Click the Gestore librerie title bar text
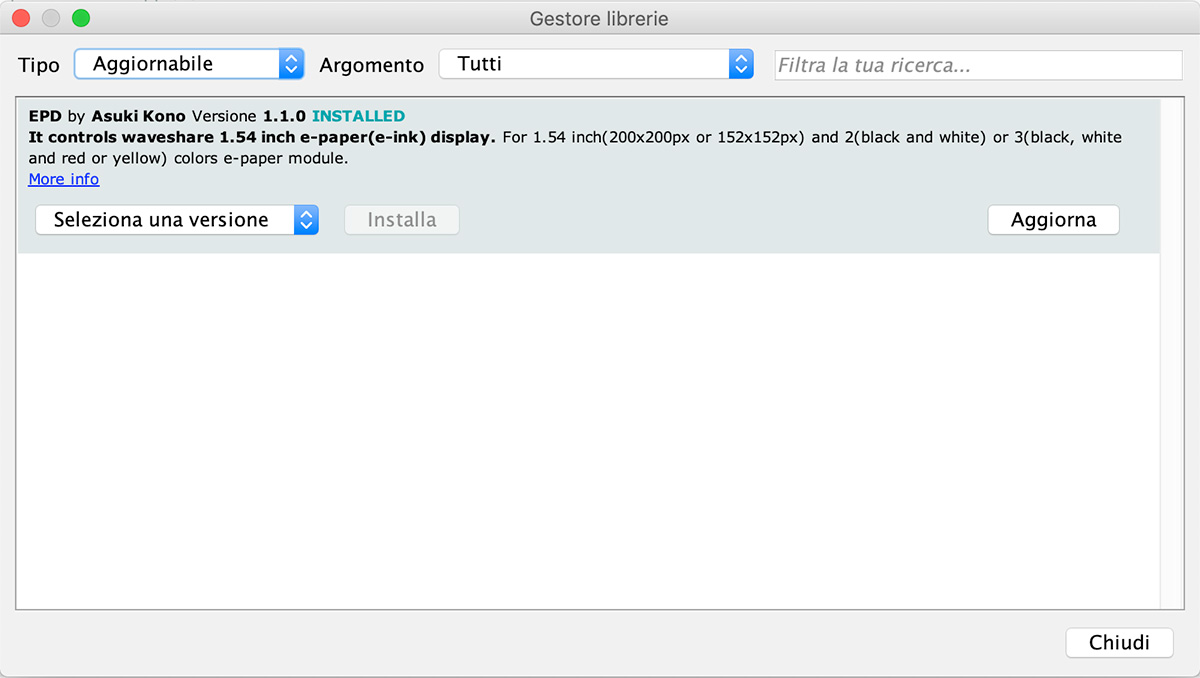This screenshot has width=1200, height=678. coord(599,19)
